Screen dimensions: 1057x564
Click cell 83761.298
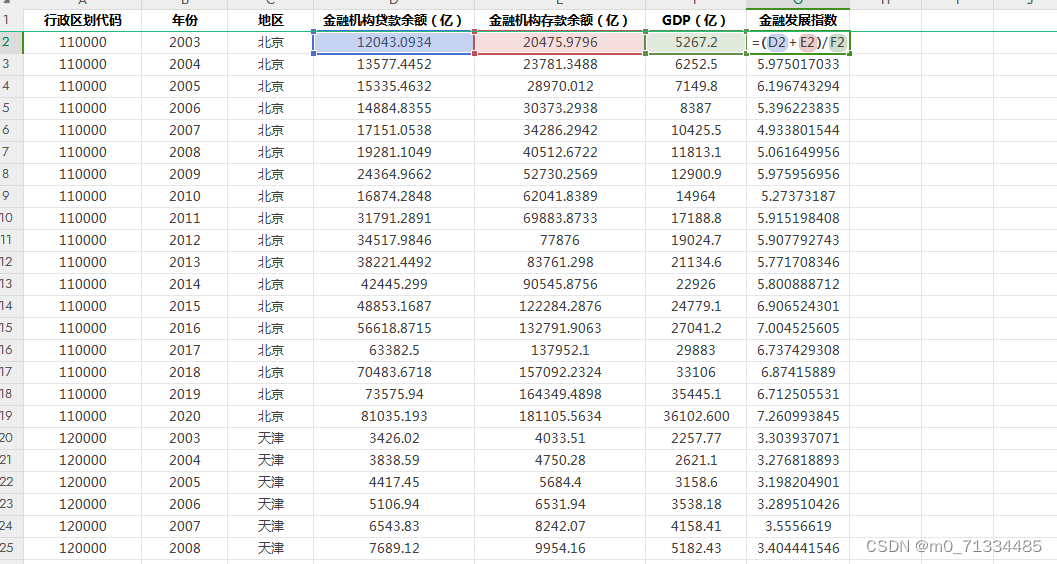[560, 262]
